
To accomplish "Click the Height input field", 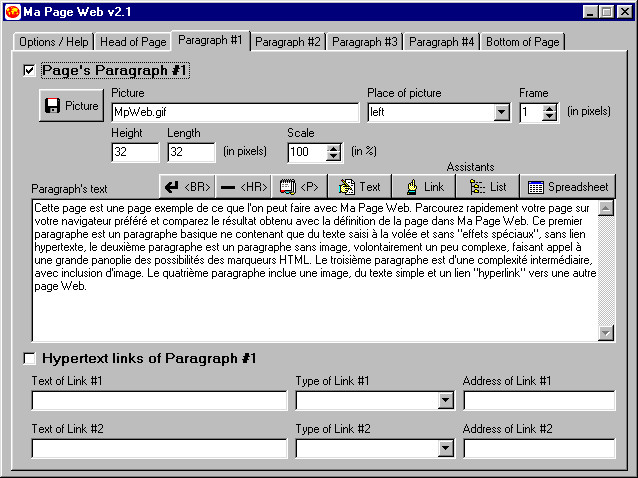I will pyautogui.click(x=135, y=152).
